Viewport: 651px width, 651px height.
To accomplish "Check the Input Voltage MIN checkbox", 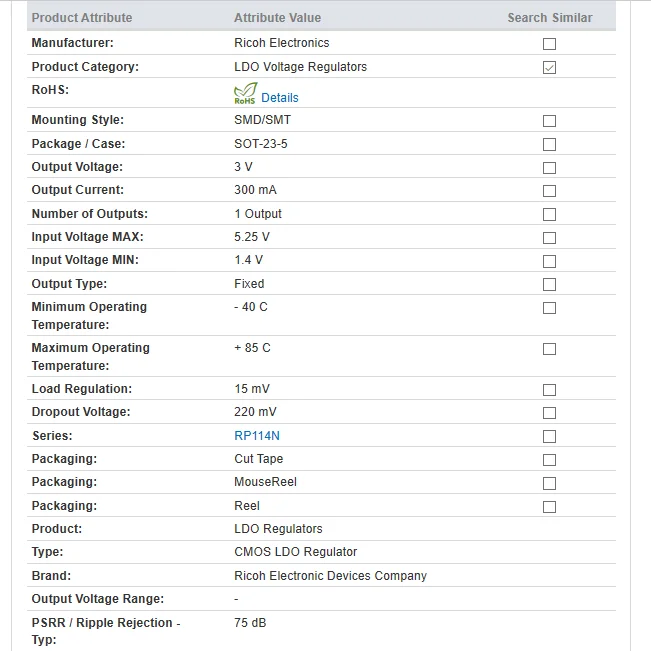I will 549,262.
